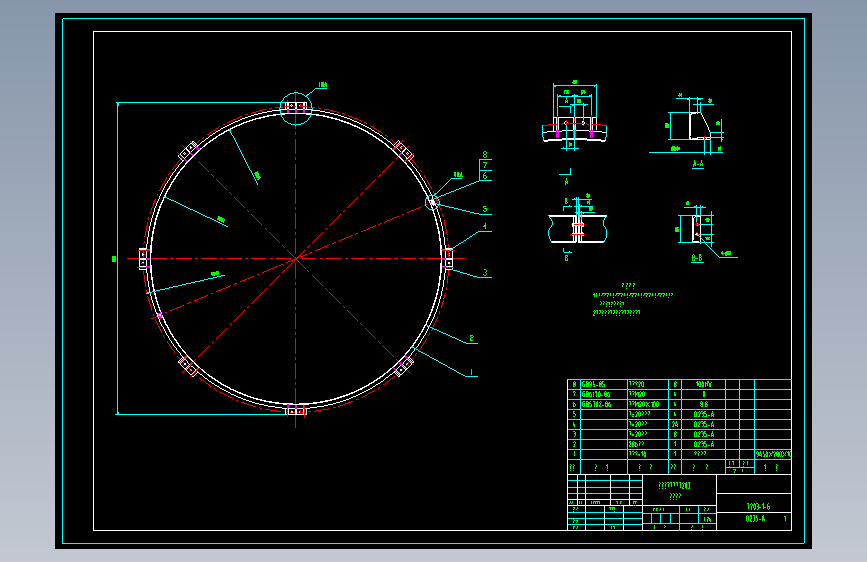Select the flange bracket at the ring's bottom
This screenshot has height=562, width=867.
coord(296,410)
